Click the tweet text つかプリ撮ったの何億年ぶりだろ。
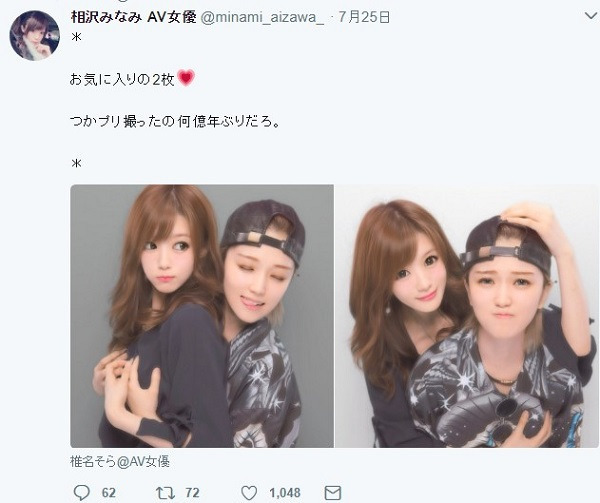The width and height of the screenshot is (600, 503). click(176, 122)
